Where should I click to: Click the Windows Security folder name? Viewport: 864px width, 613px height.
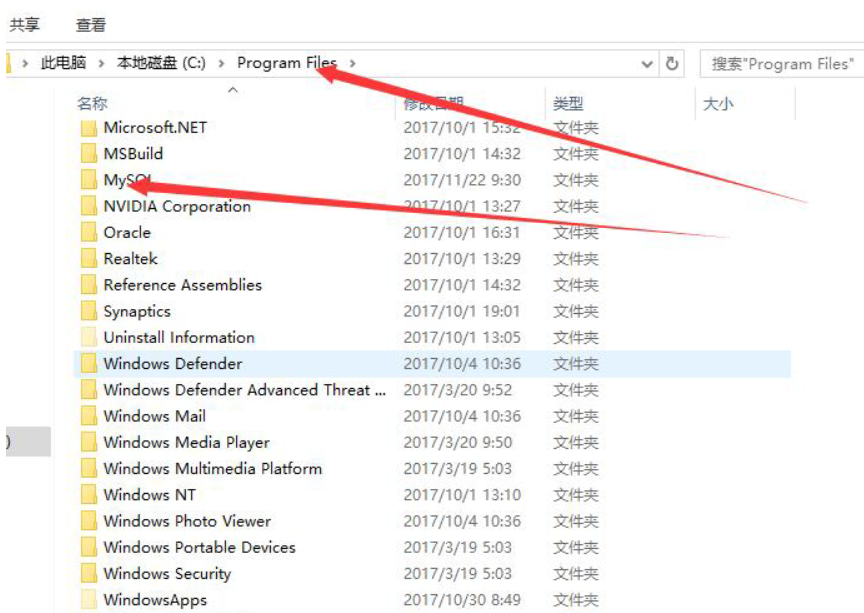pyautogui.click(x=168, y=574)
